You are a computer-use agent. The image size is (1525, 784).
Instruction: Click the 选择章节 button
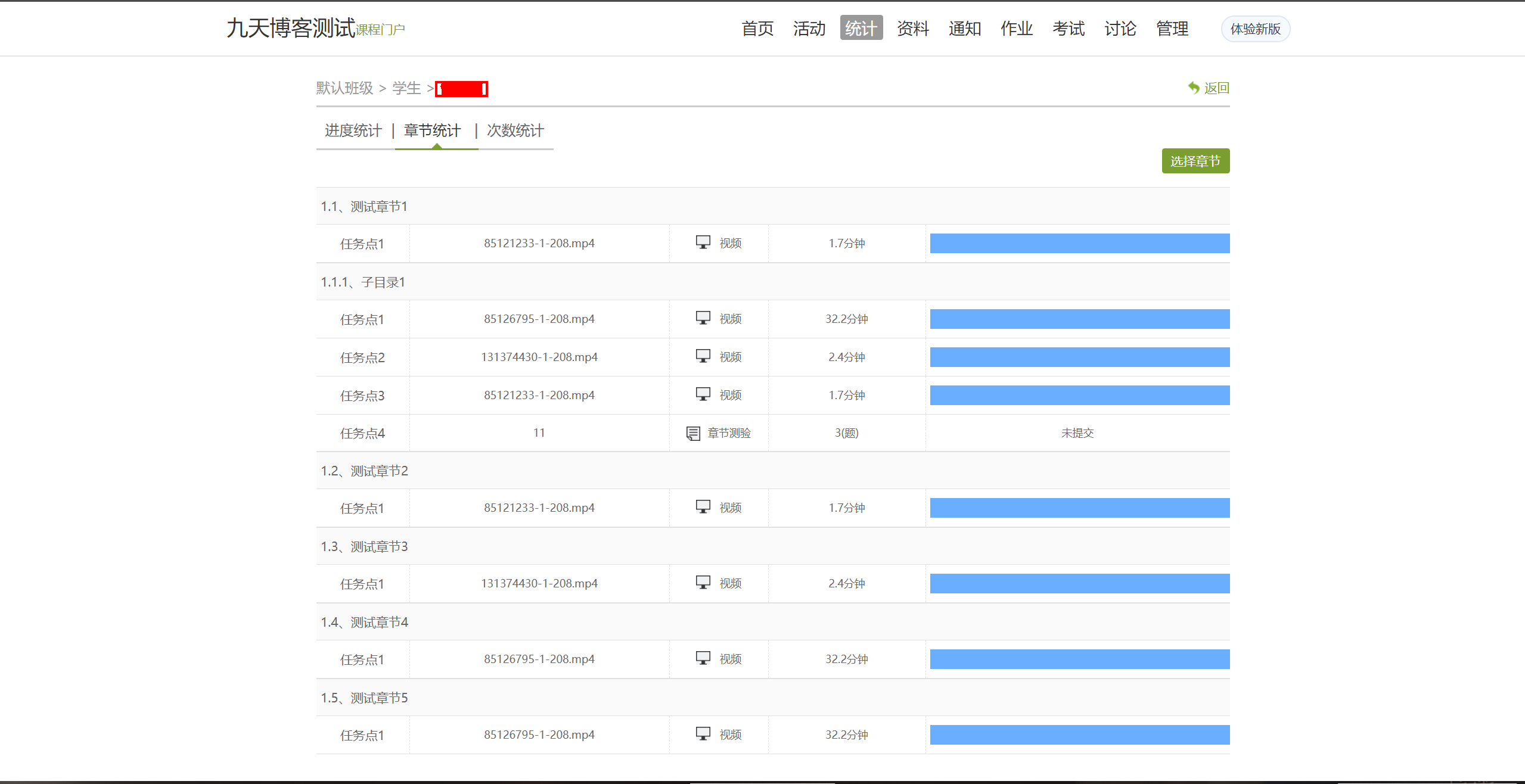point(1195,160)
